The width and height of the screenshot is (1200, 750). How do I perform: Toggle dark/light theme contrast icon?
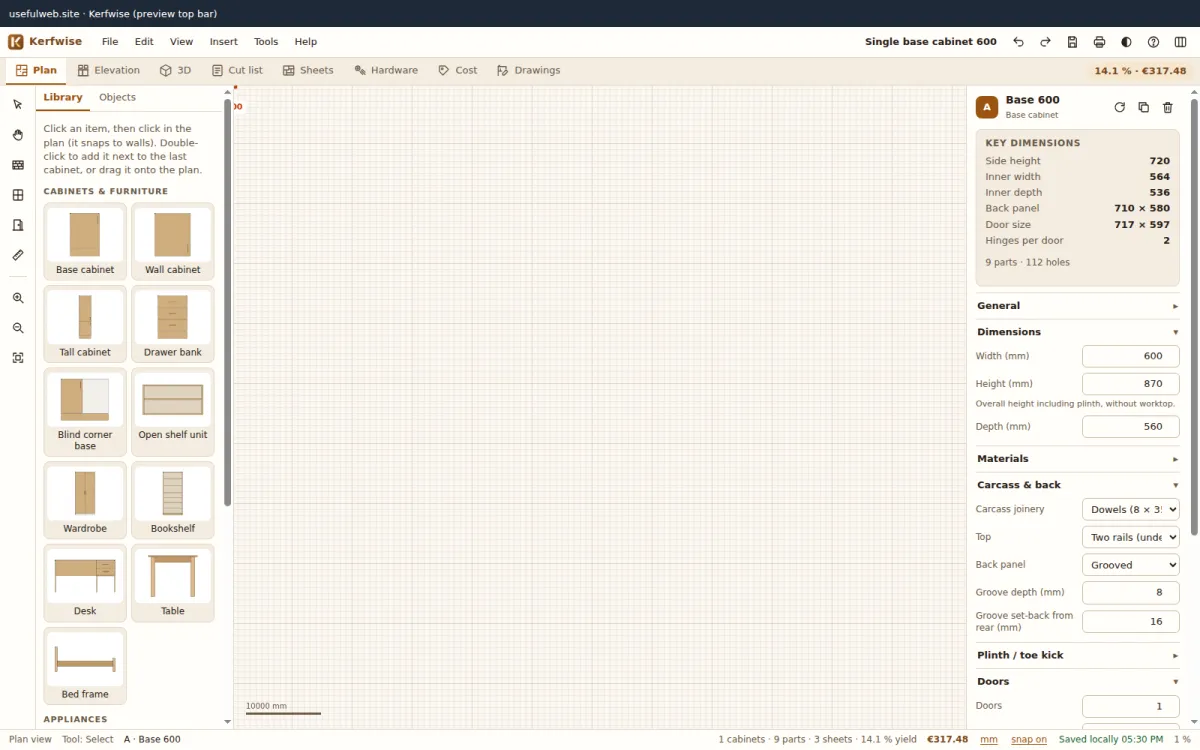pyautogui.click(x=1126, y=42)
